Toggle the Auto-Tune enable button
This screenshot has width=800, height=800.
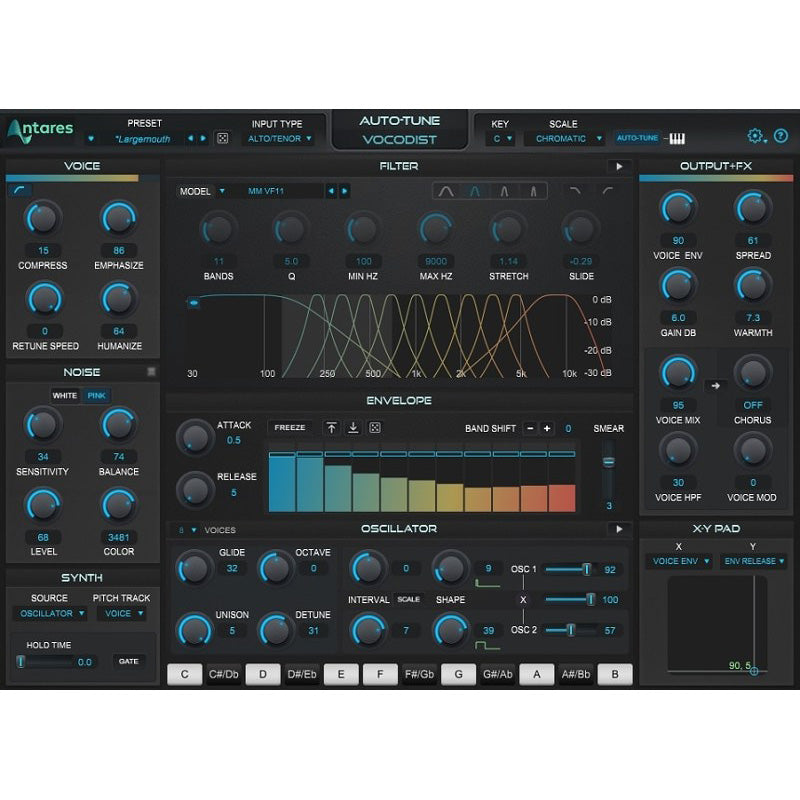point(637,138)
